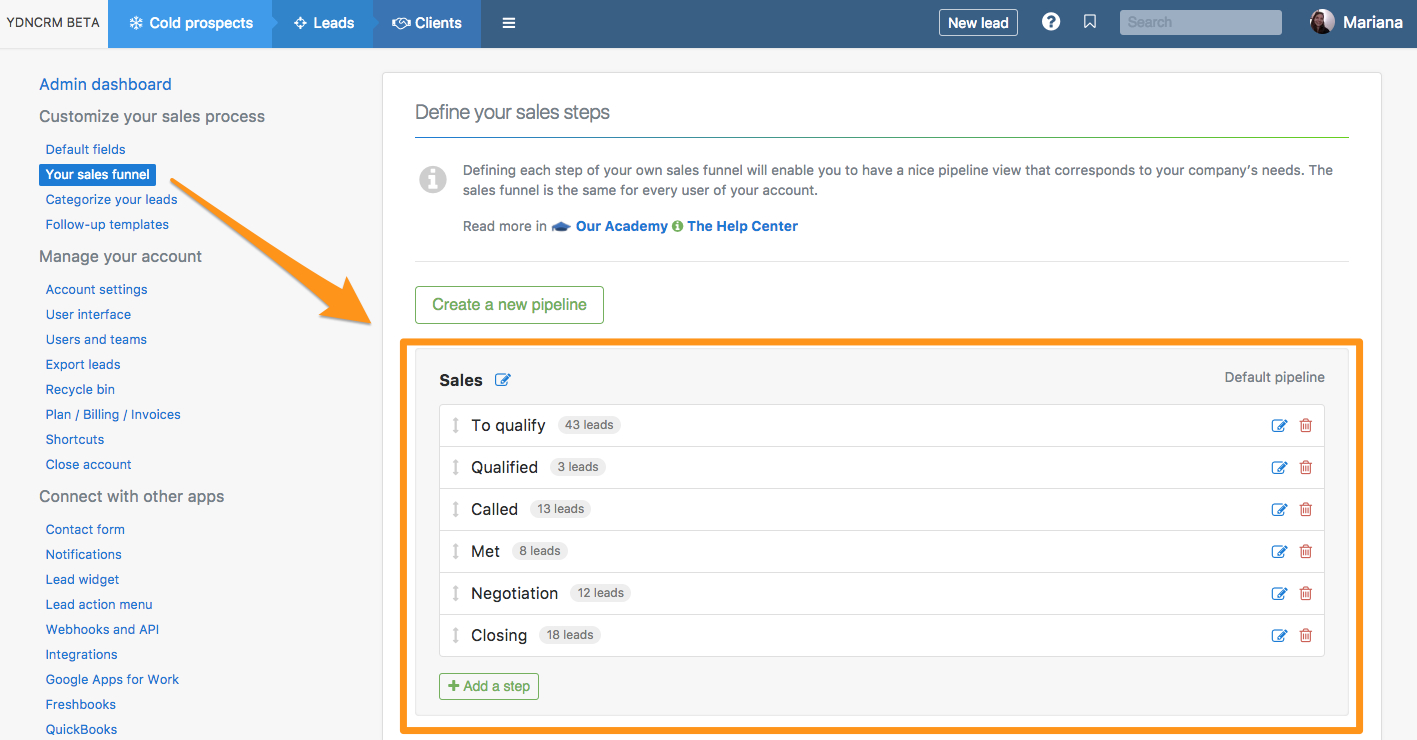Edit the Negotiation step
The height and width of the screenshot is (740, 1417).
point(1278,593)
